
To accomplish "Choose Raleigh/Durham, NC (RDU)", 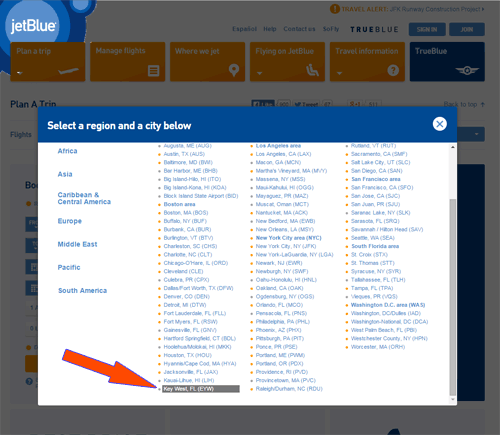I will (289, 389).
